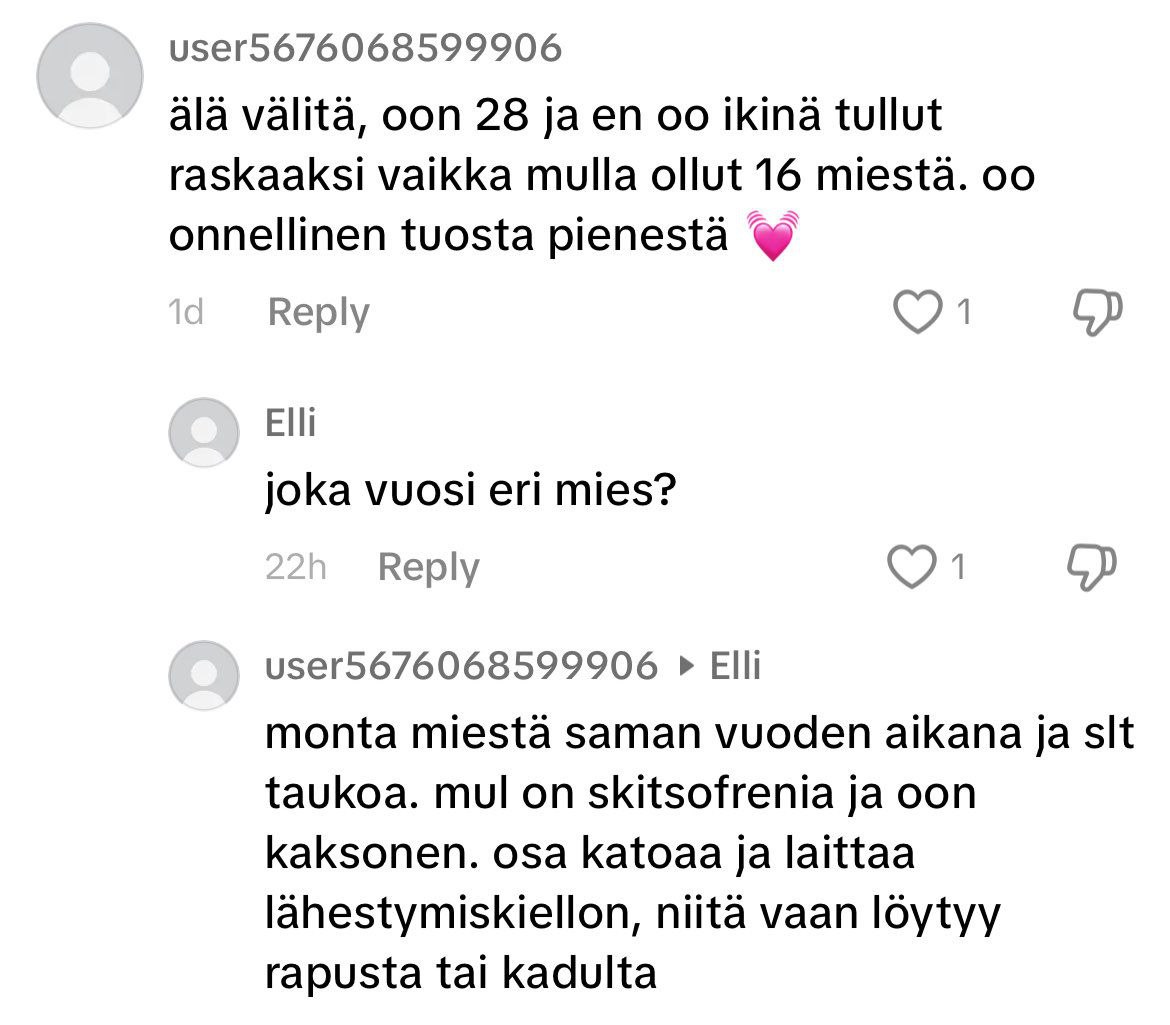Tap the like count on the top comment
Screen dimensions: 1170x1025
964,314
